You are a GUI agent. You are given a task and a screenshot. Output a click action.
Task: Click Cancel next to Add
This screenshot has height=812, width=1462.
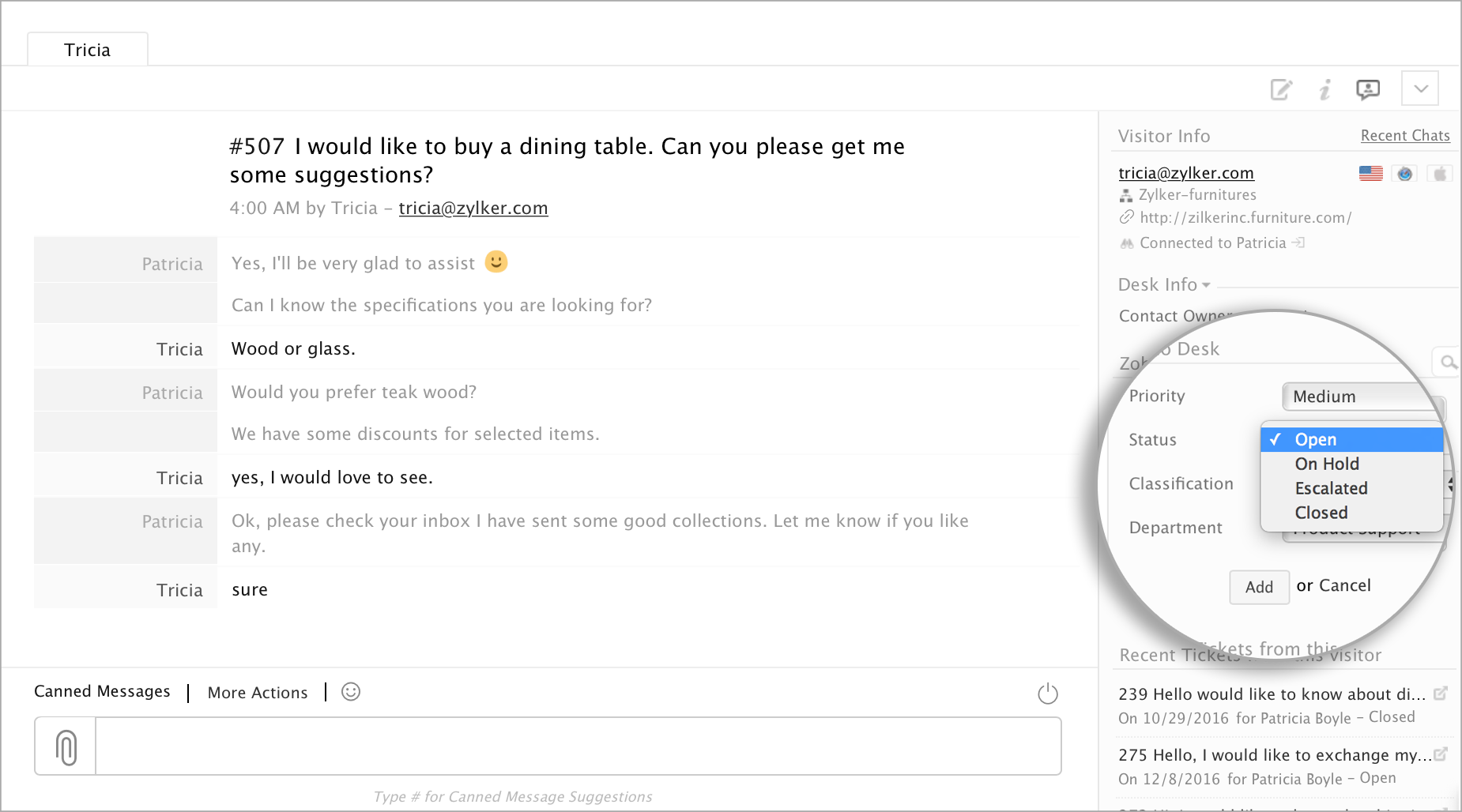tap(1344, 585)
